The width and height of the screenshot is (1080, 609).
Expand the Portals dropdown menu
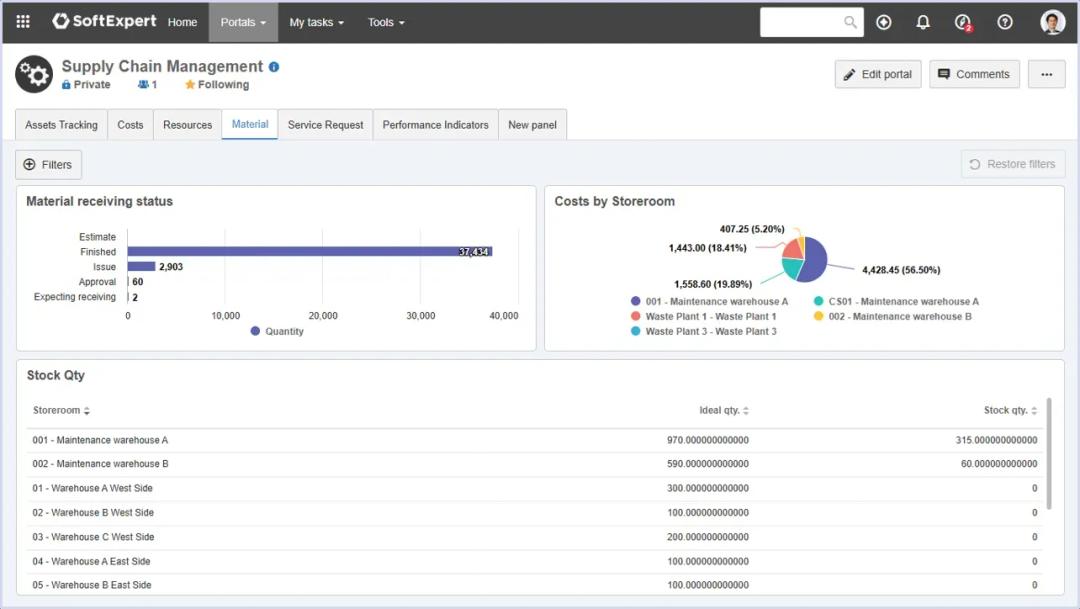[243, 22]
